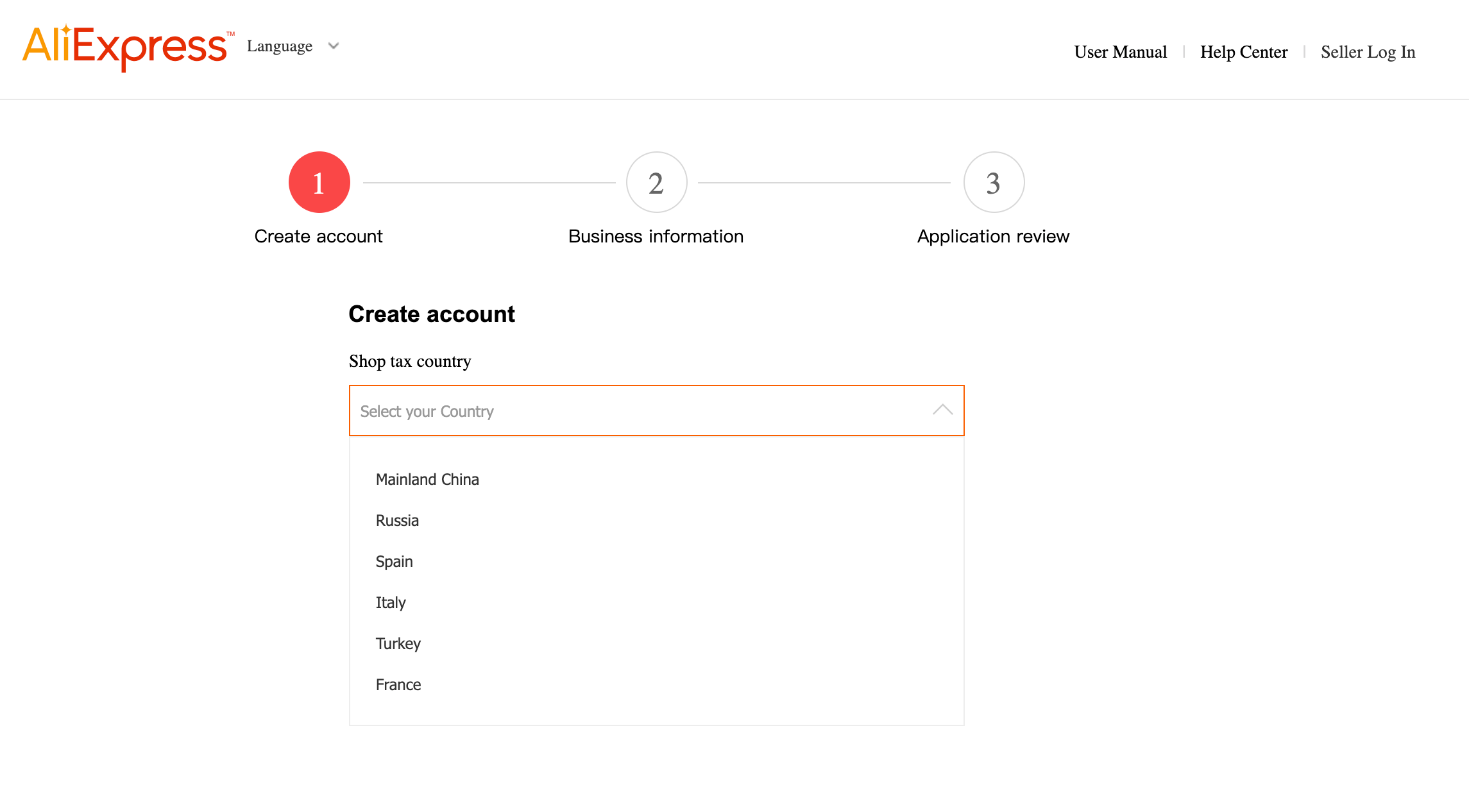Click the "Business information" step label
The image size is (1469, 812).
pyautogui.click(x=656, y=236)
